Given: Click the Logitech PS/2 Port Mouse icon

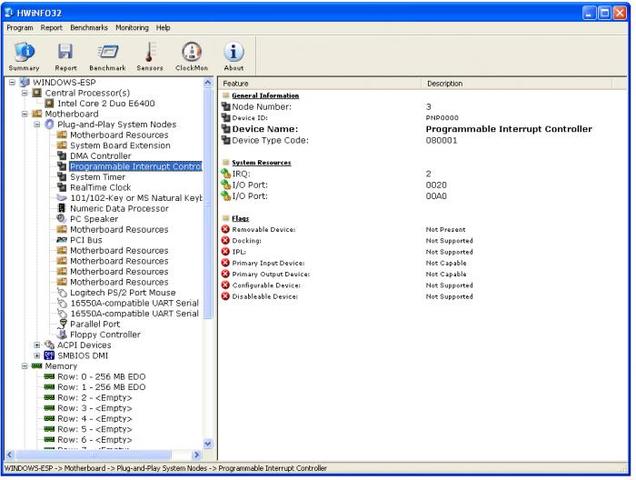Looking at the screenshot, I should [x=62, y=293].
